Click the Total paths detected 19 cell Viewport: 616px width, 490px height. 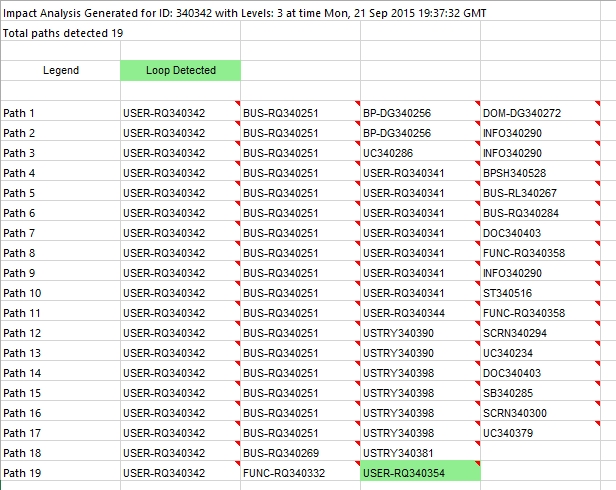(62, 32)
